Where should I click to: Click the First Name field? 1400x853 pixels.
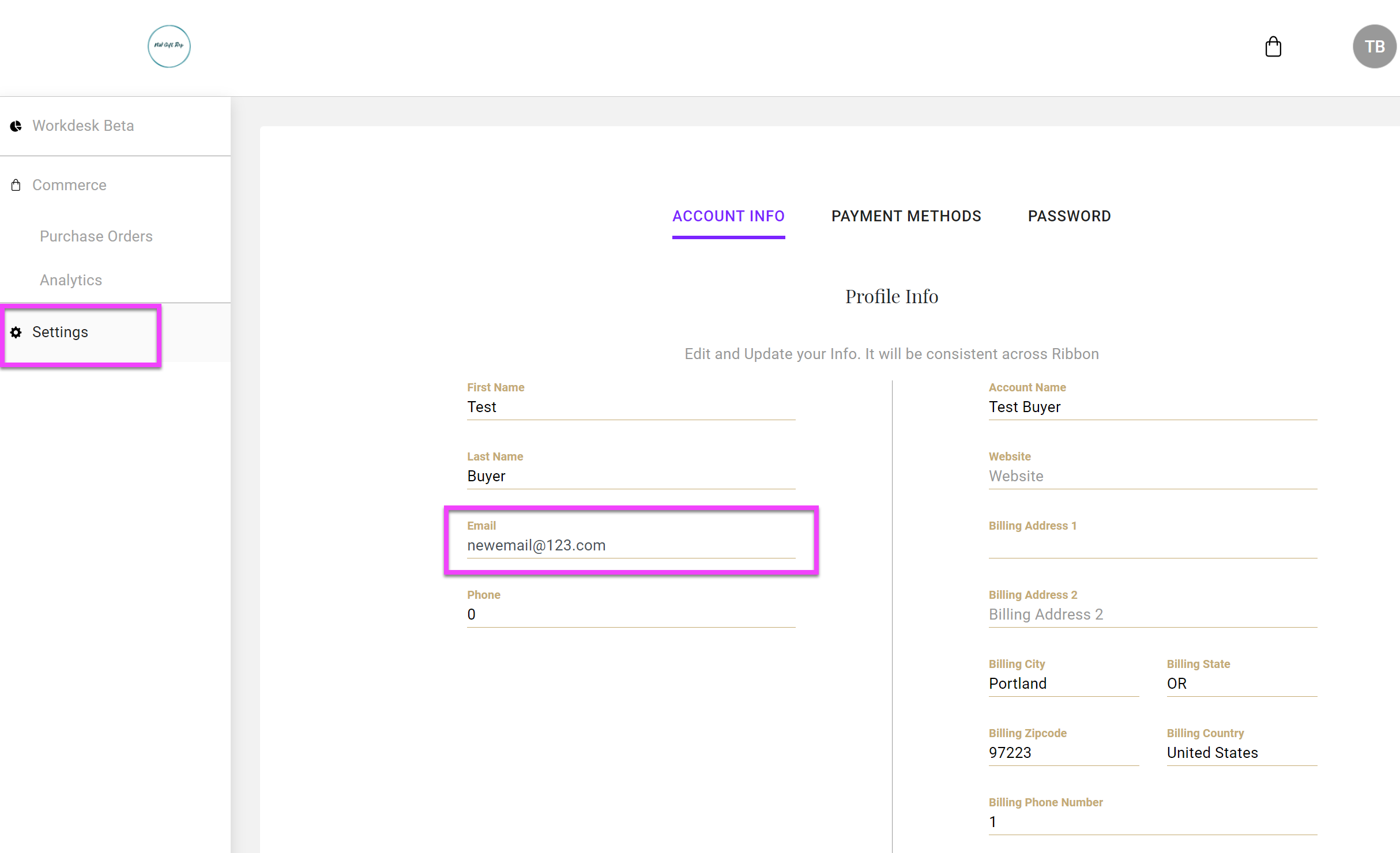(631, 407)
